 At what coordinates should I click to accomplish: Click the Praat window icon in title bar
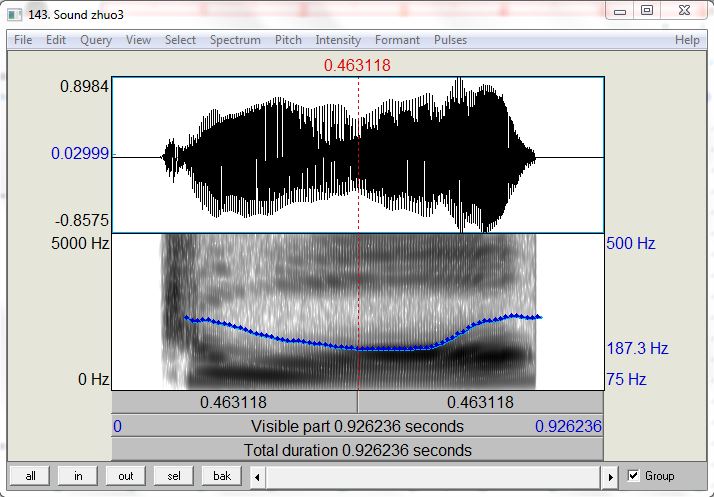point(15,14)
